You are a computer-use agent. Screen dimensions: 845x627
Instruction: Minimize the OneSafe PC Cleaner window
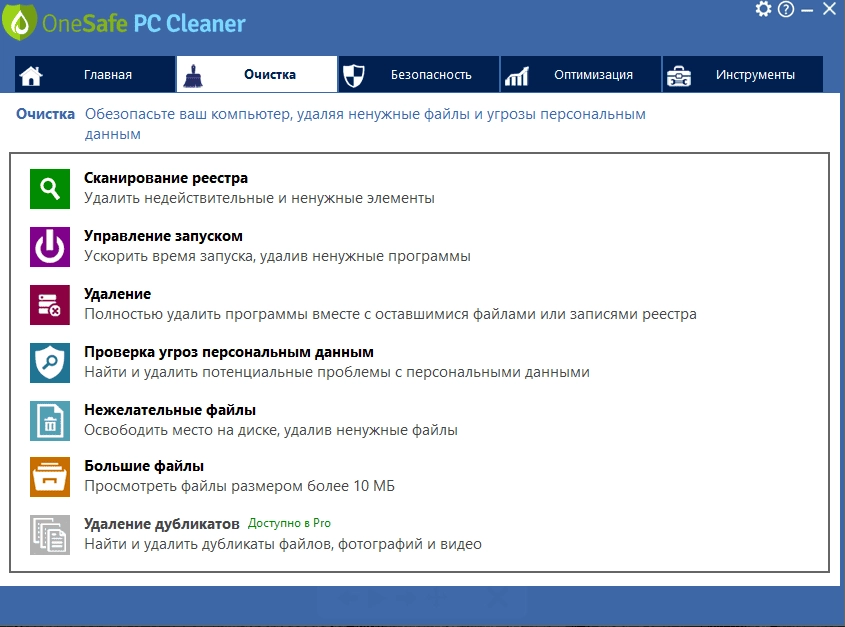[x=807, y=10]
